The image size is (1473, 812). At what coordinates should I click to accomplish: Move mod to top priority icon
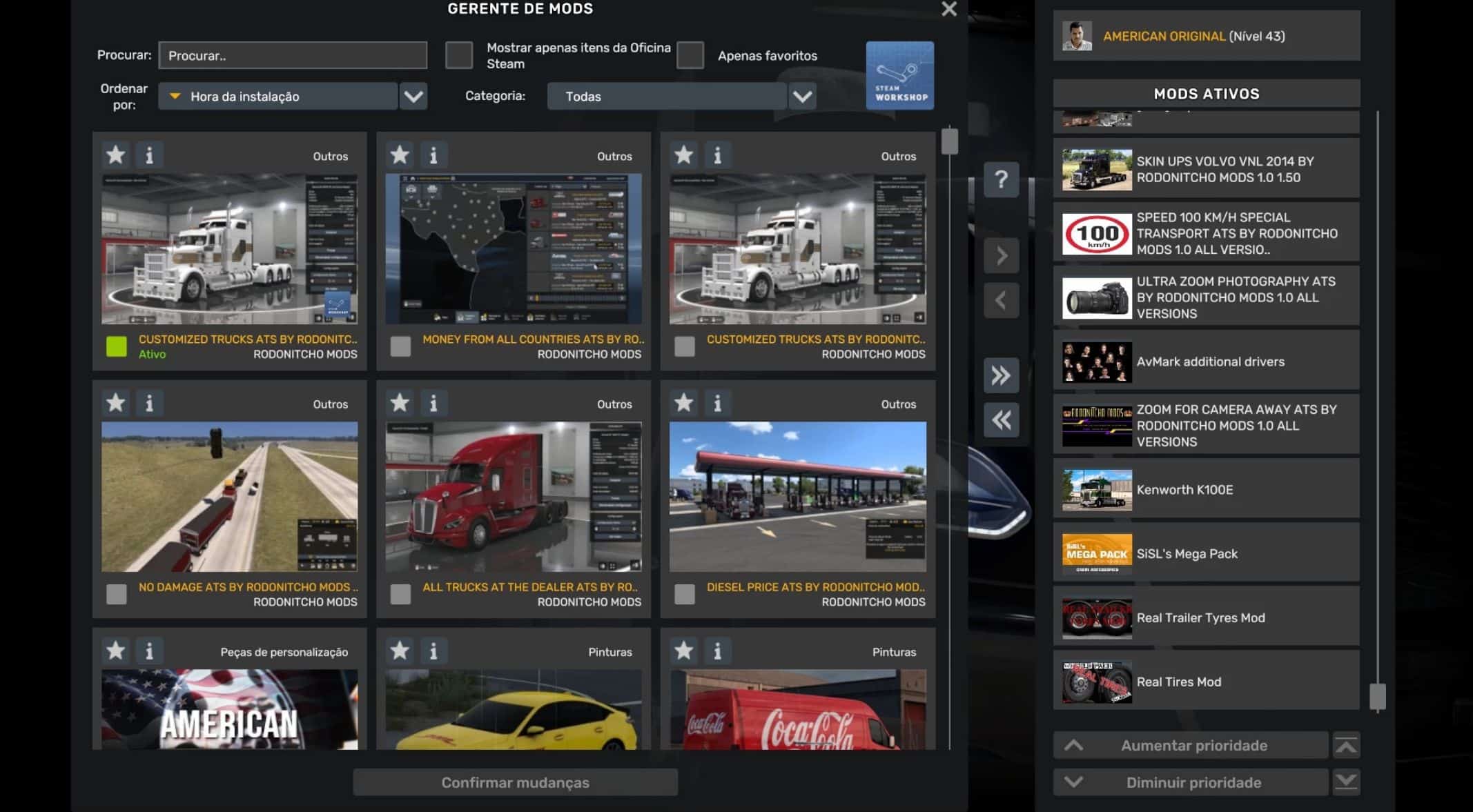pos(1346,745)
